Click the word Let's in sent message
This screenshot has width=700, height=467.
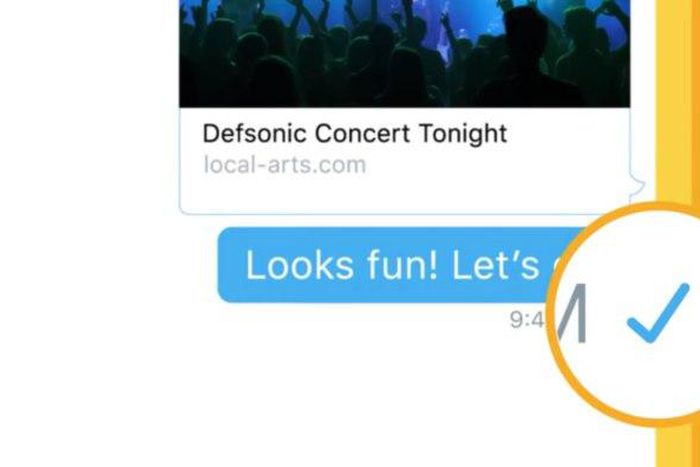496,265
